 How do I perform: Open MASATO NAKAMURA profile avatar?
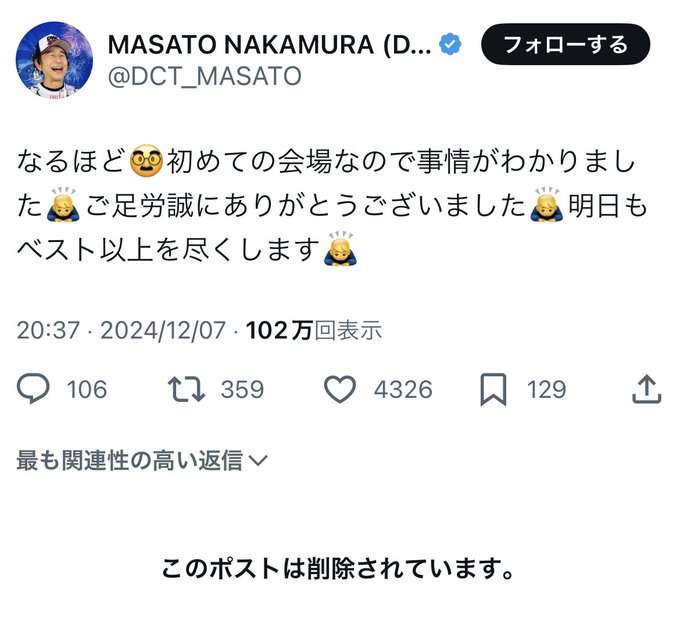point(54,60)
